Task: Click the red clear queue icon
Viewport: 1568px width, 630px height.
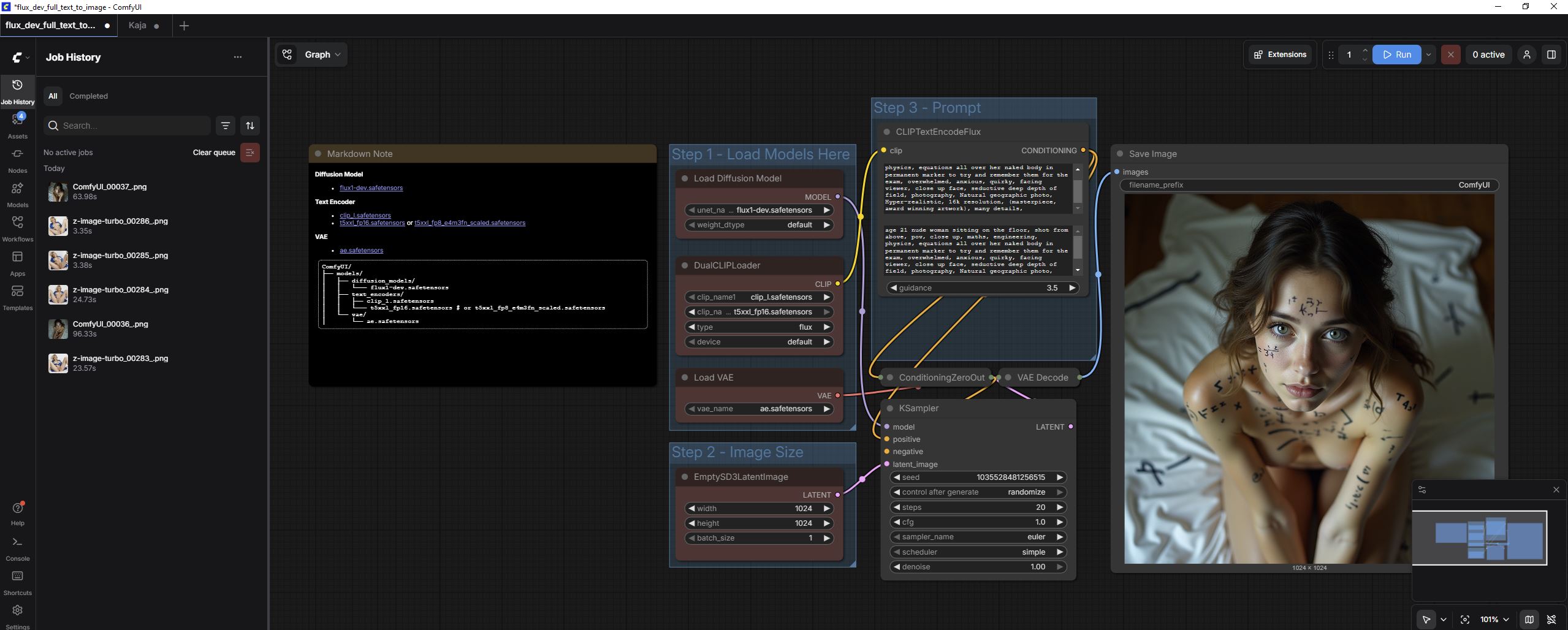Action: [x=250, y=153]
